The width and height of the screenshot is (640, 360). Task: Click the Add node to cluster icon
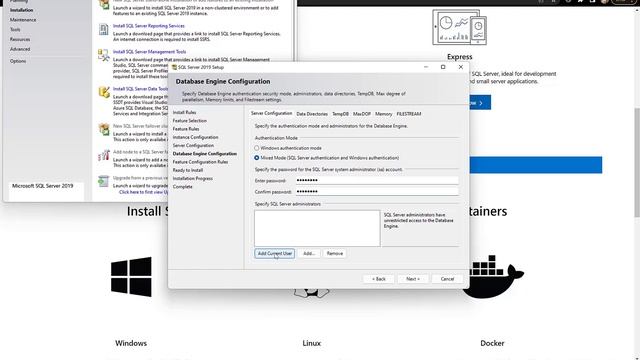pyautogui.click(x=104, y=155)
